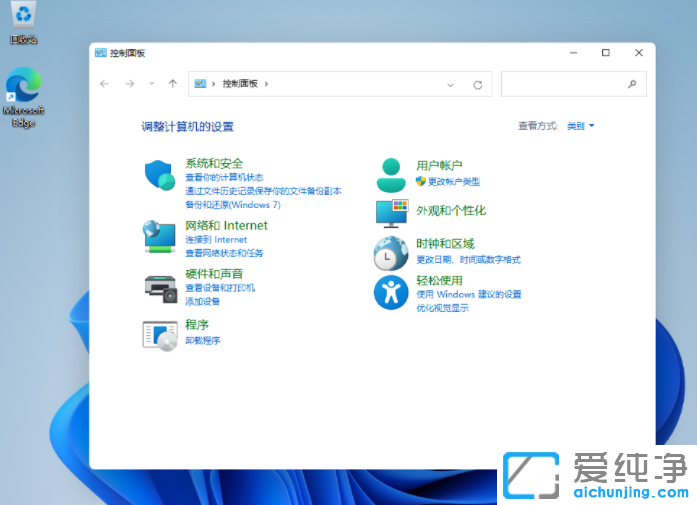
Task: Click the 控制面板 breadcrumb in address bar
Action: pyautogui.click(x=240, y=84)
